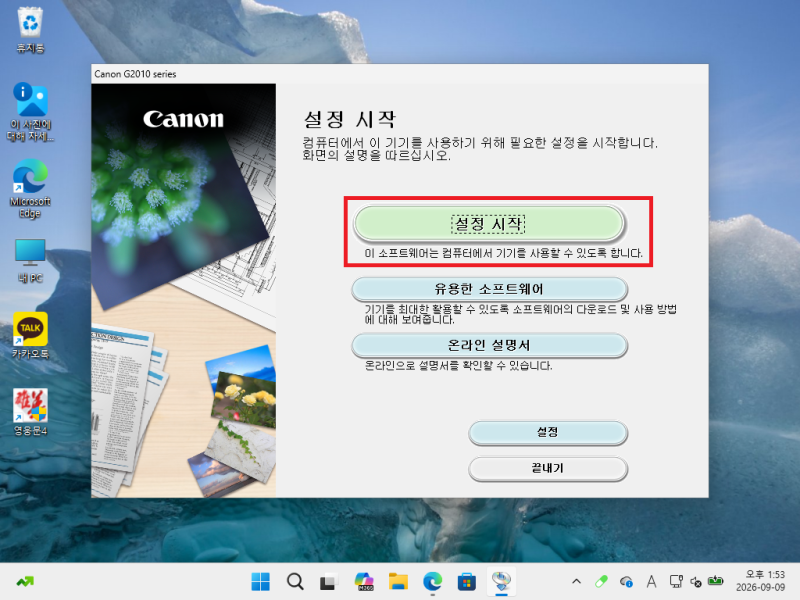The width and height of the screenshot is (800, 600).
Task: Open the 온라인 설명서 manual
Action: [x=489, y=345]
